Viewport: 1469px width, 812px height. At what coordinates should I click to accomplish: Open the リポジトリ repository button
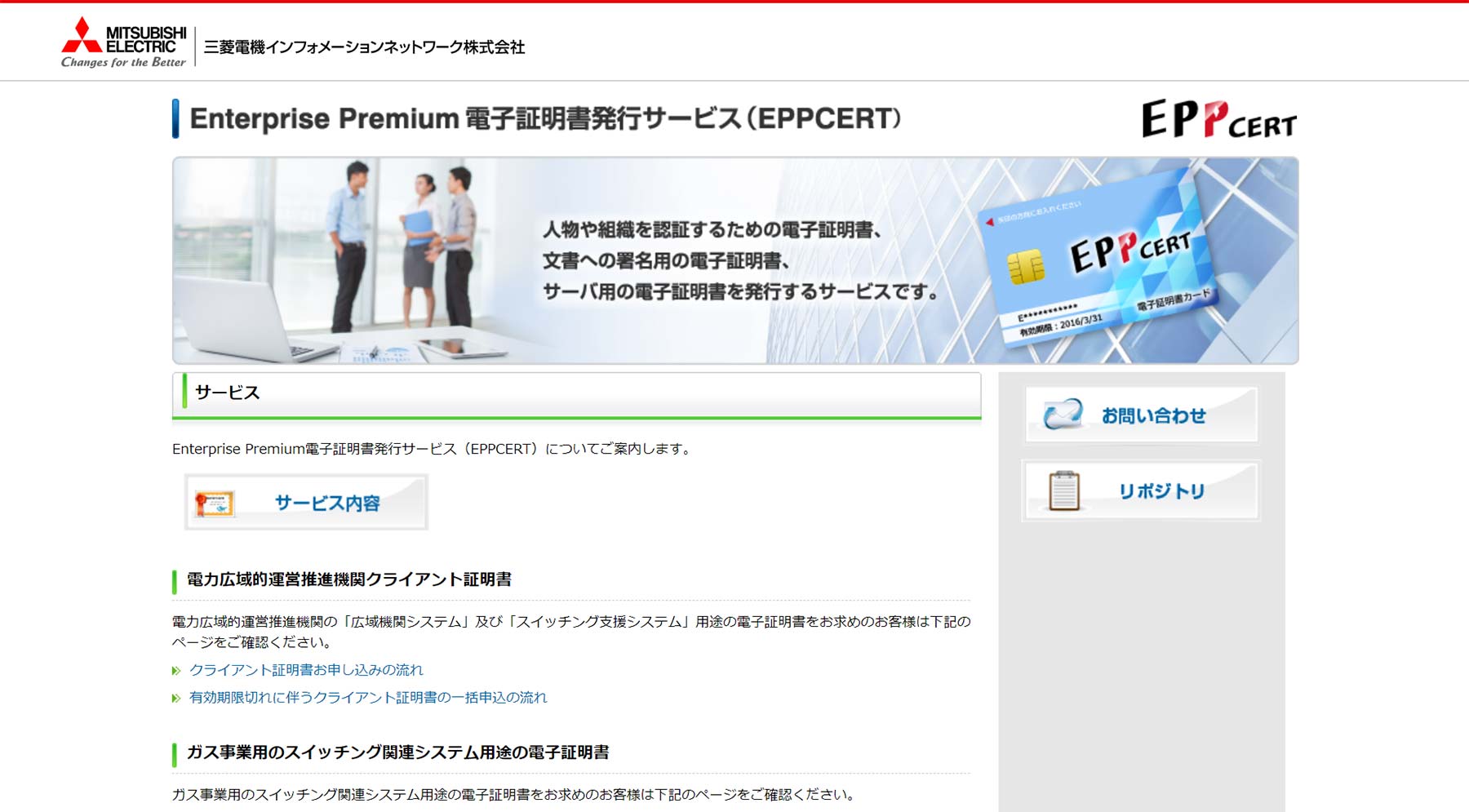tap(1141, 490)
